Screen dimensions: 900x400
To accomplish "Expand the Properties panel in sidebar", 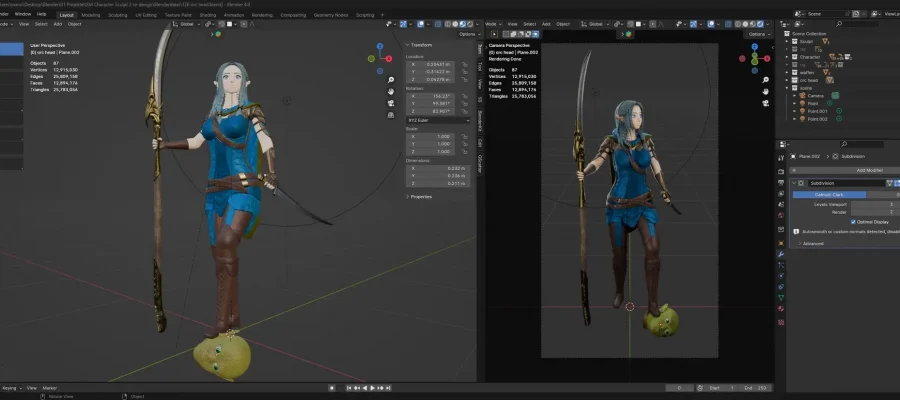I will [408, 197].
